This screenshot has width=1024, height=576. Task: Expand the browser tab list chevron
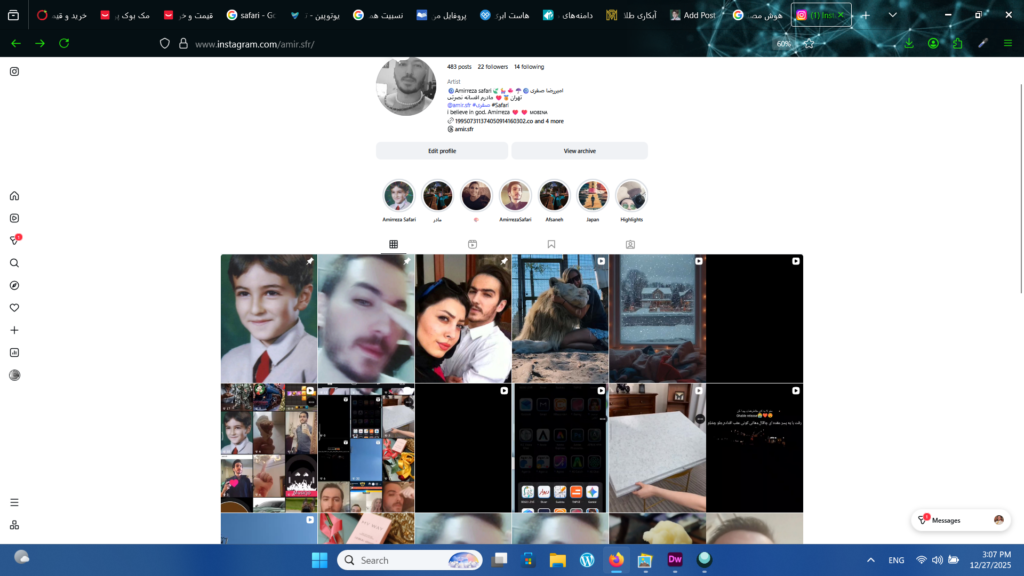point(893,15)
